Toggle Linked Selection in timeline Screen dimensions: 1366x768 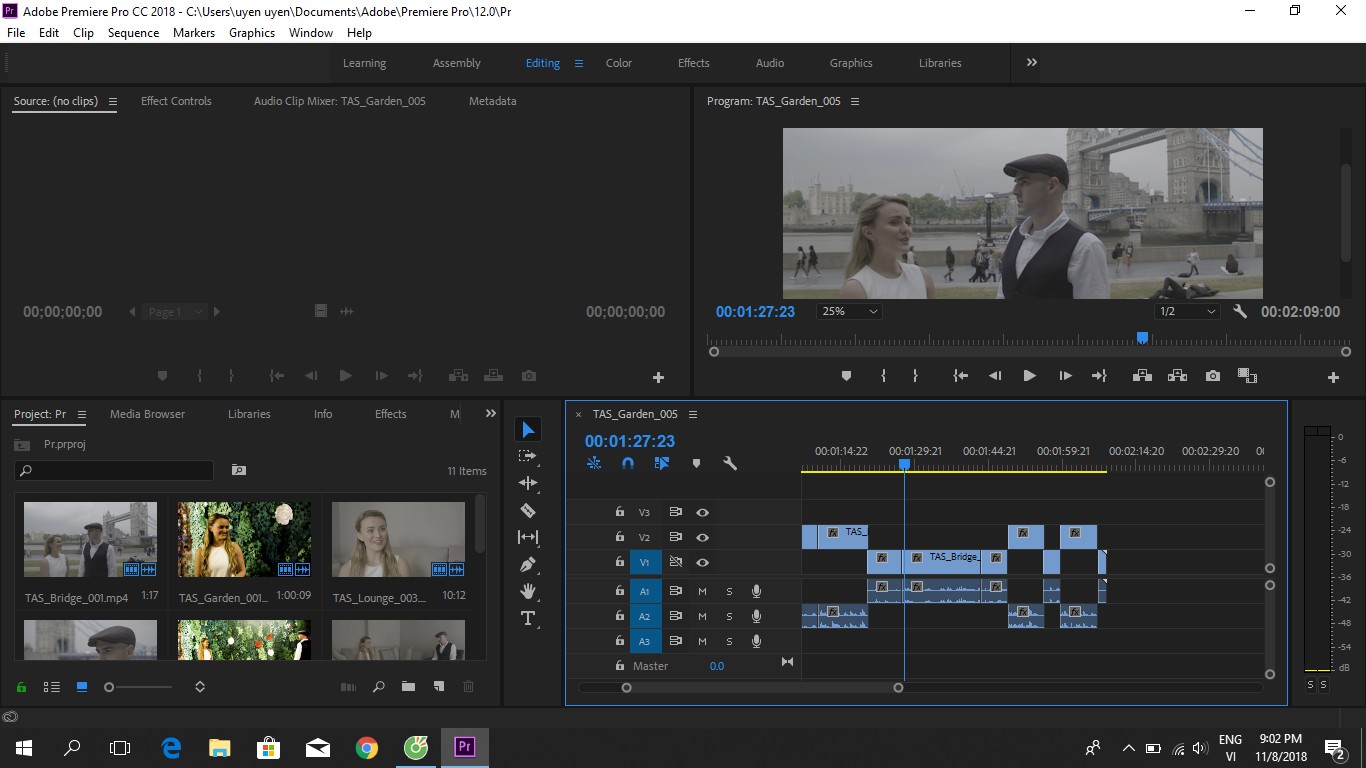pyautogui.click(x=662, y=463)
